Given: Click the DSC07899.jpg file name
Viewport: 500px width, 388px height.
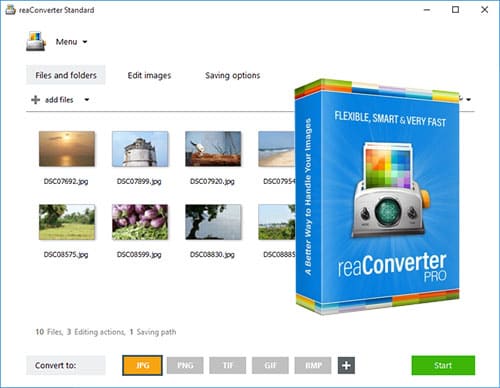Looking at the screenshot, I should tap(139, 181).
